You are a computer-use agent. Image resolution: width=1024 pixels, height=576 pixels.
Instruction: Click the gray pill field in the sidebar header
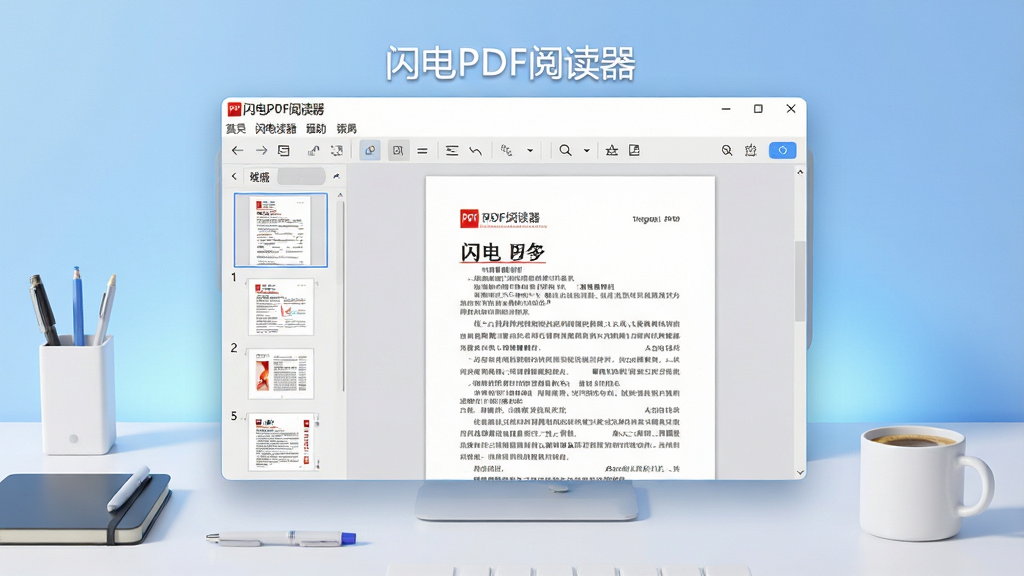(x=301, y=176)
